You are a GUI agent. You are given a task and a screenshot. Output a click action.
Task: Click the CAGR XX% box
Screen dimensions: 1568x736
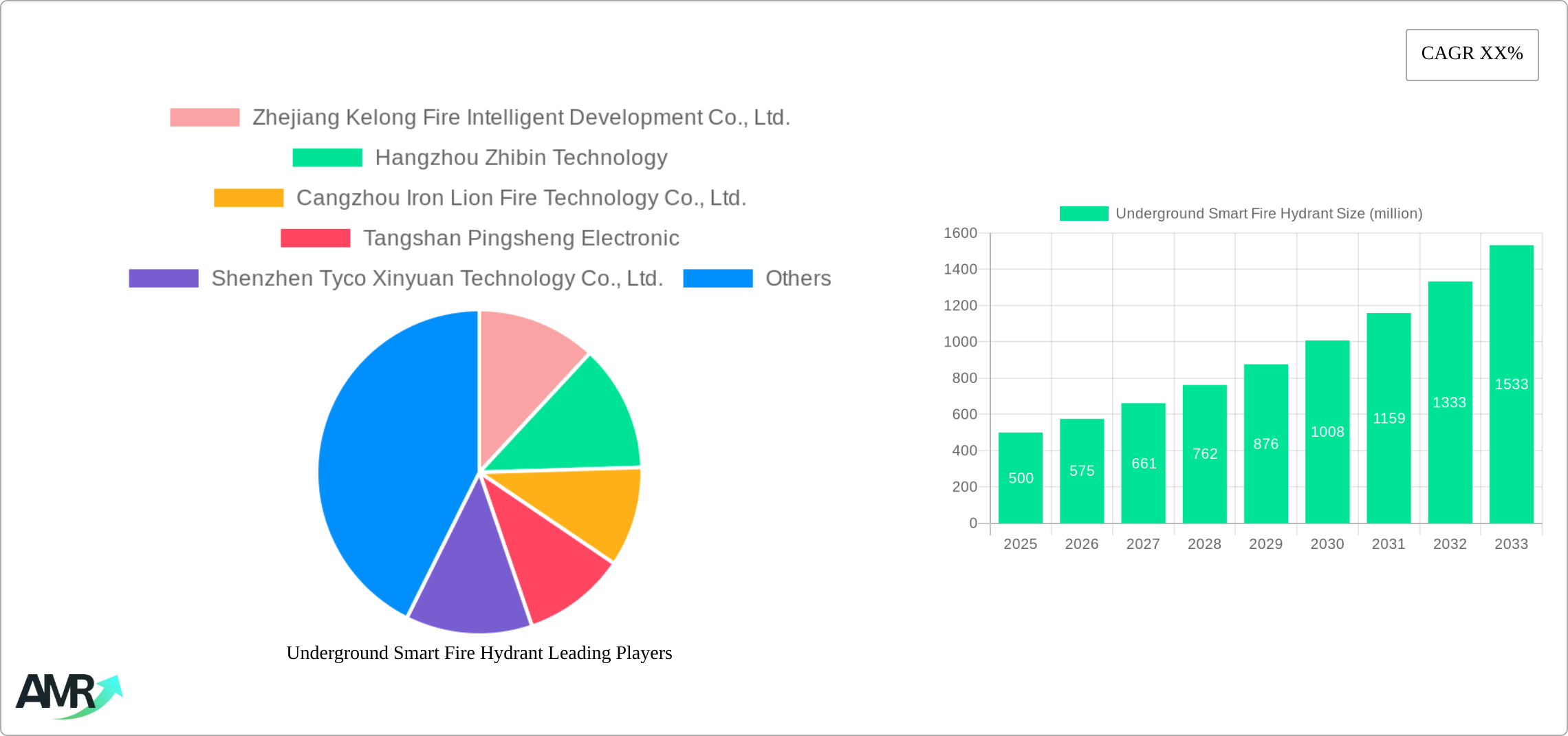(1472, 55)
